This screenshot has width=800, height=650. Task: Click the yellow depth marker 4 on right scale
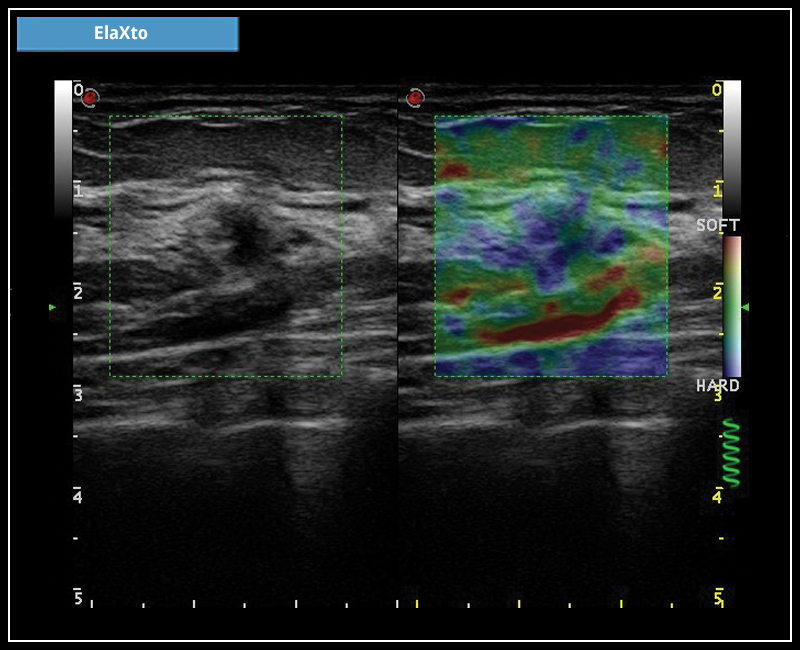tap(717, 496)
